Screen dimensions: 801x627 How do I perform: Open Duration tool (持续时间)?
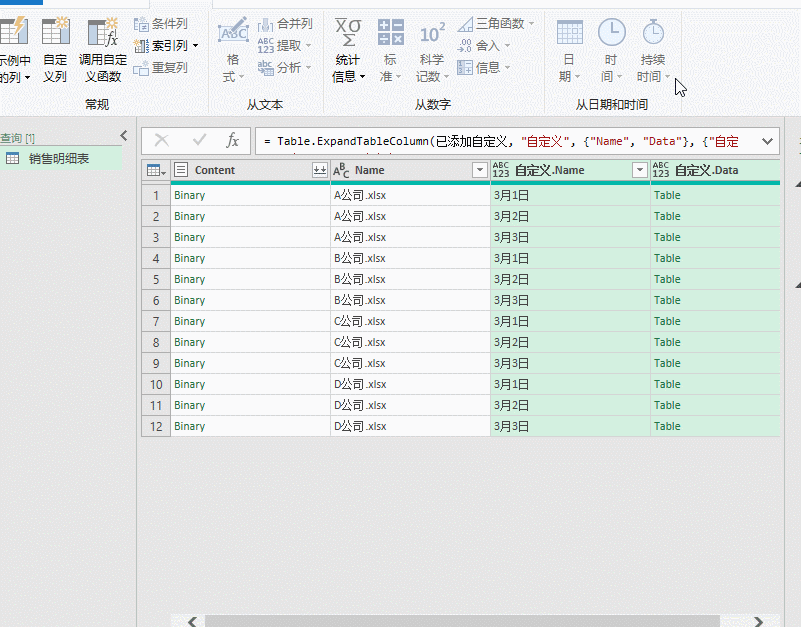[x=653, y=50]
